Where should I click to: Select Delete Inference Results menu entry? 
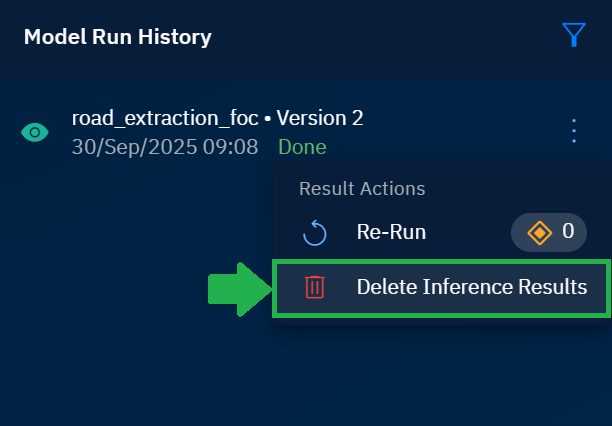[x=441, y=288]
